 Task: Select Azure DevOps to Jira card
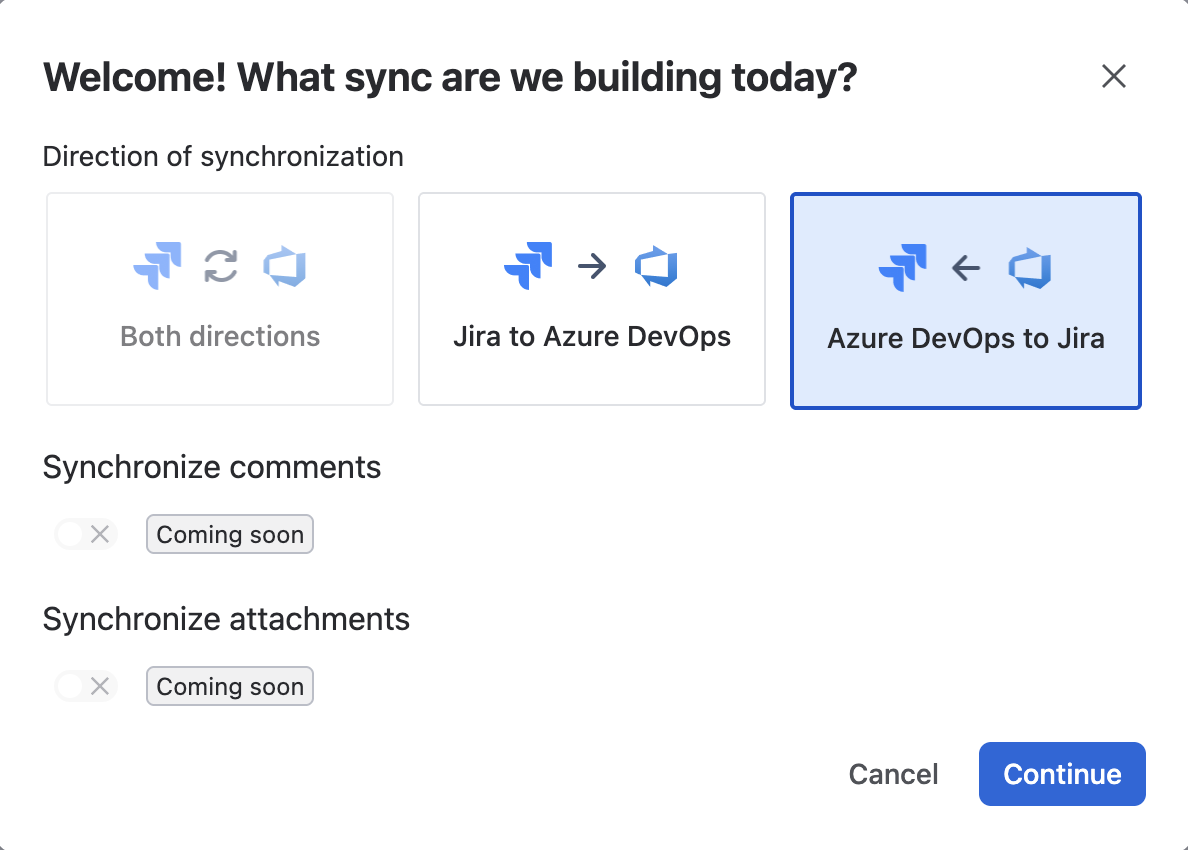965,301
